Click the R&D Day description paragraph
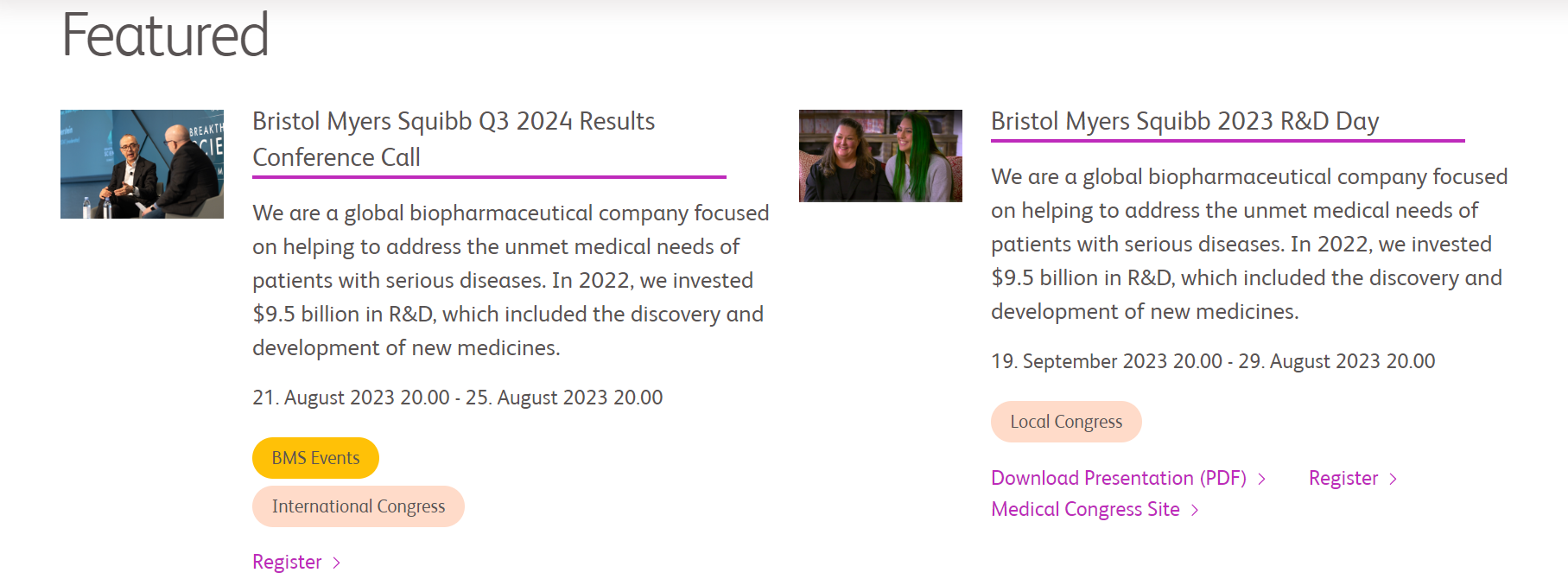The height and width of the screenshot is (579, 1568). pos(1249,244)
